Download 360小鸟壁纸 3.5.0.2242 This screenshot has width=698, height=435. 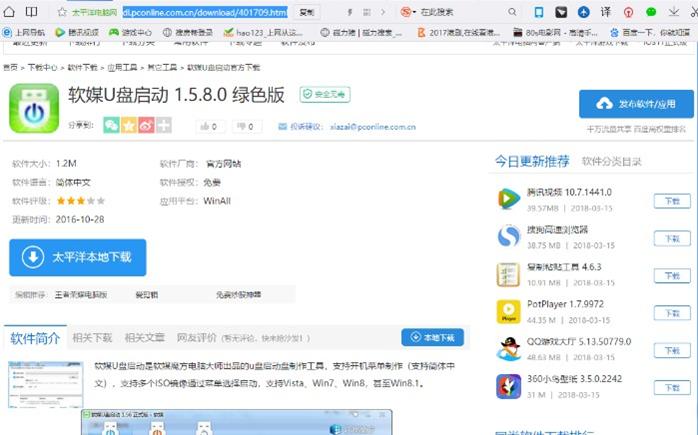tap(672, 388)
